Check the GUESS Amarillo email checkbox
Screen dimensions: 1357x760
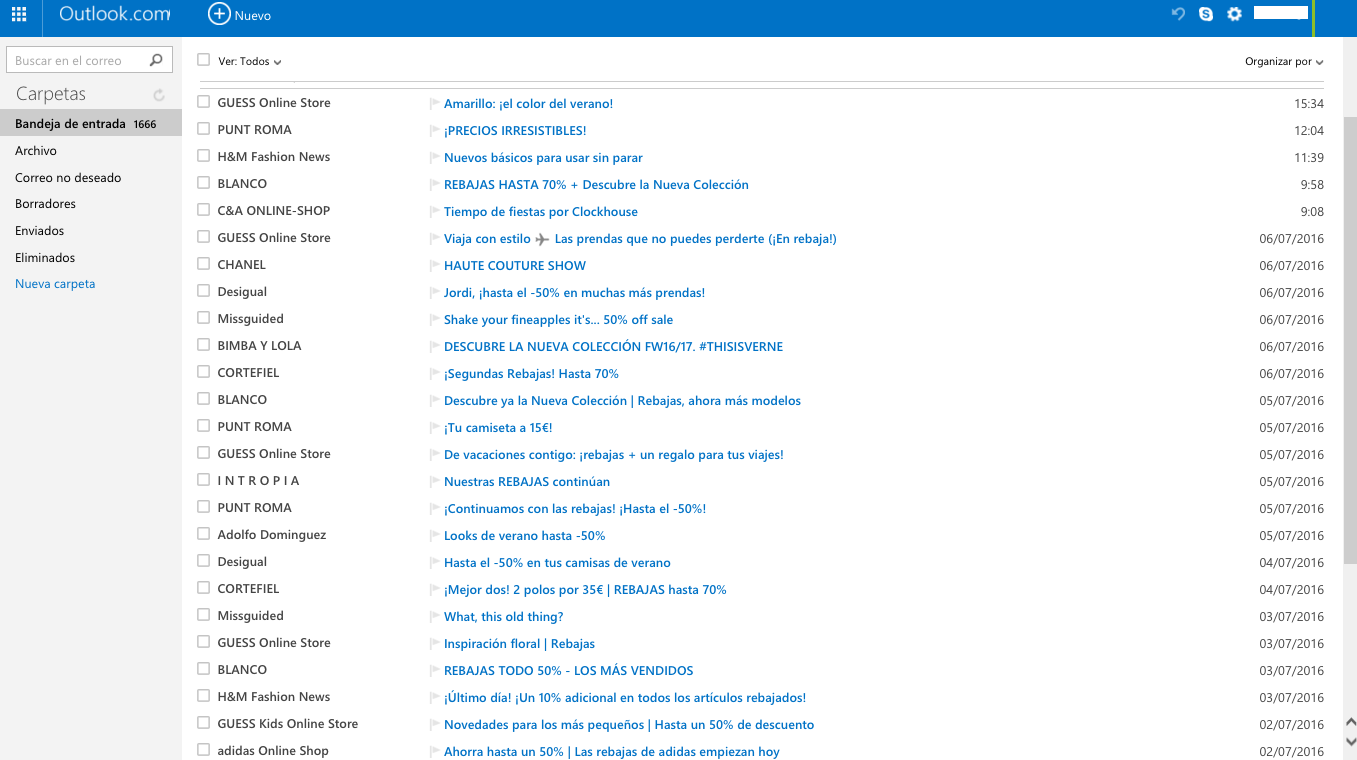pos(204,102)
